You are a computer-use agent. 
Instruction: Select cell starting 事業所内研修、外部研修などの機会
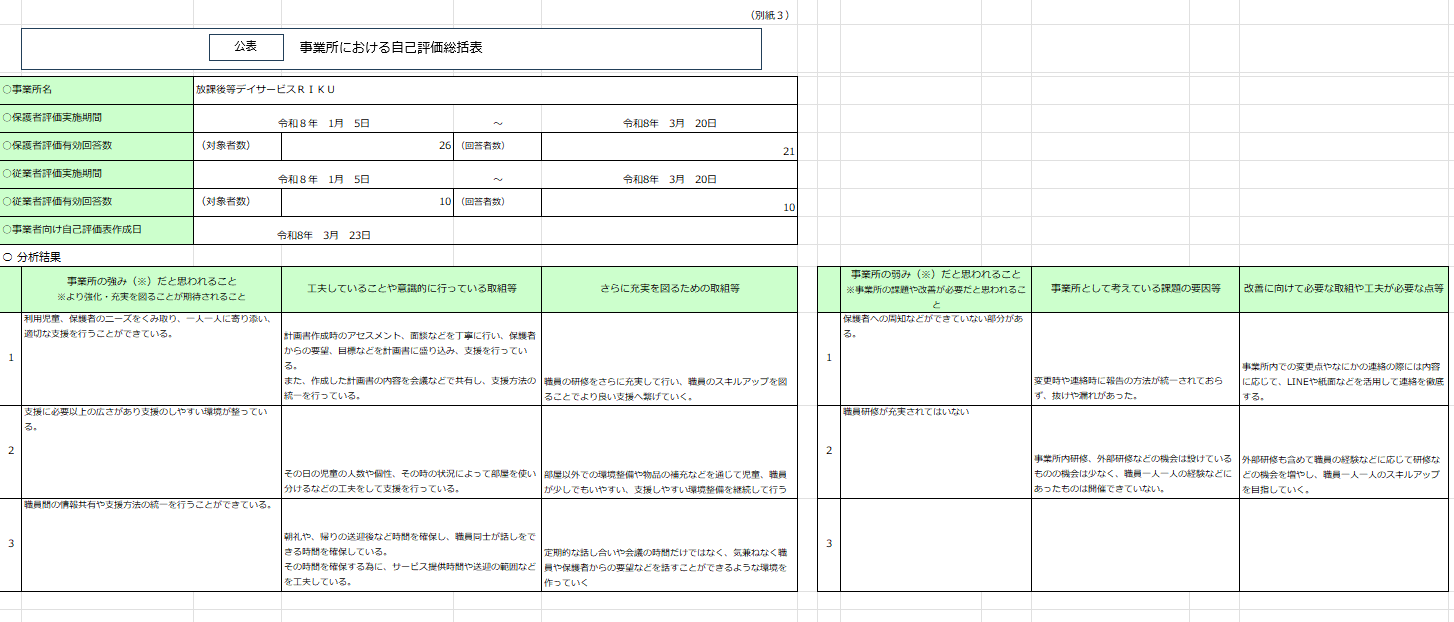coord(1135,451)
